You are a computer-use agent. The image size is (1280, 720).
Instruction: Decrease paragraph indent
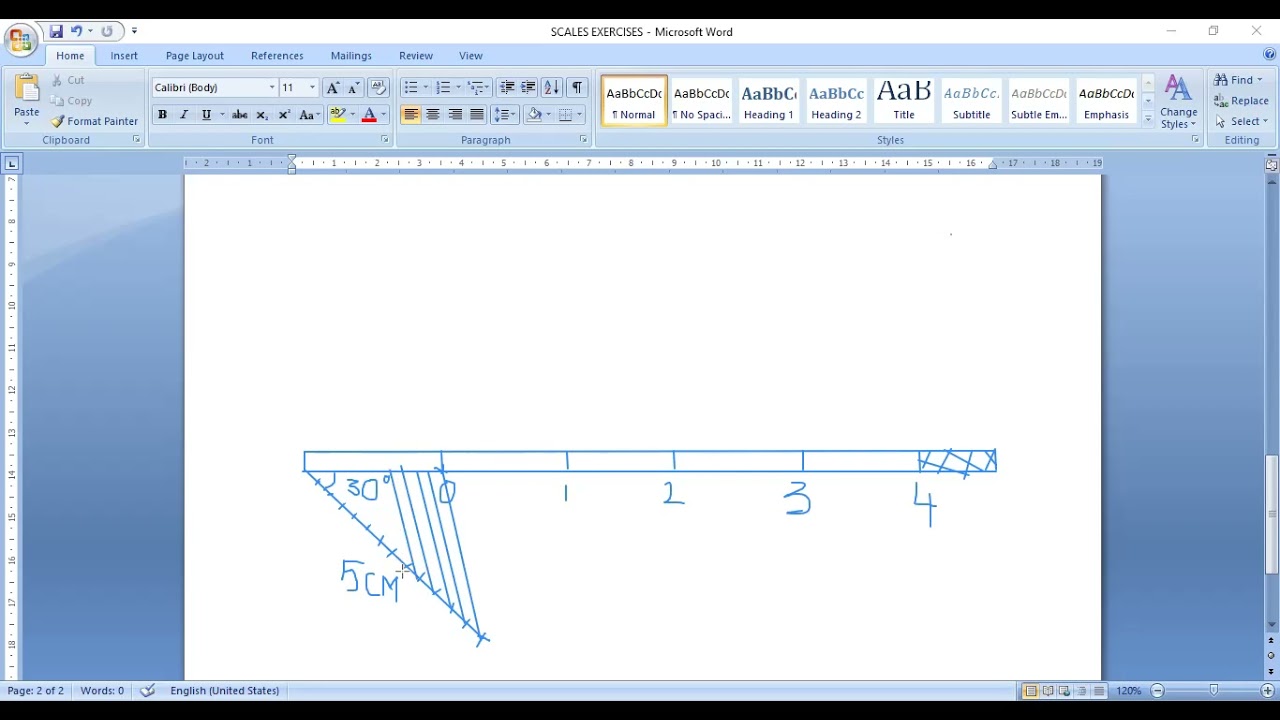click(507, 88)
